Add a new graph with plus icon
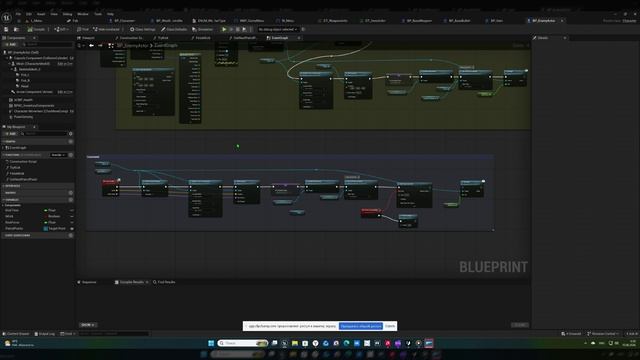This screenshot has width=640, height=360. coord(71,141)
